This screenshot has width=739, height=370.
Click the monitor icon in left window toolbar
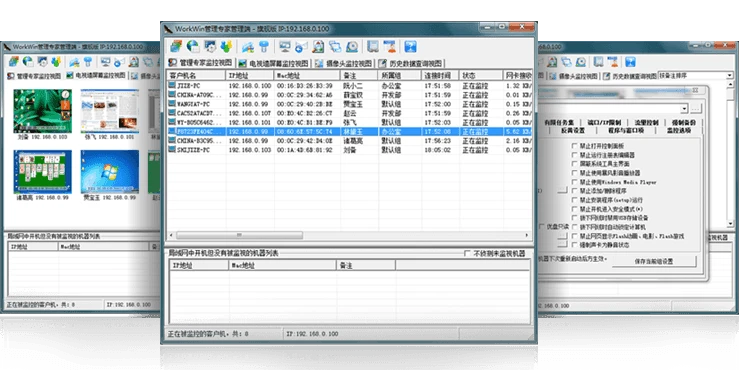(106, 61)
